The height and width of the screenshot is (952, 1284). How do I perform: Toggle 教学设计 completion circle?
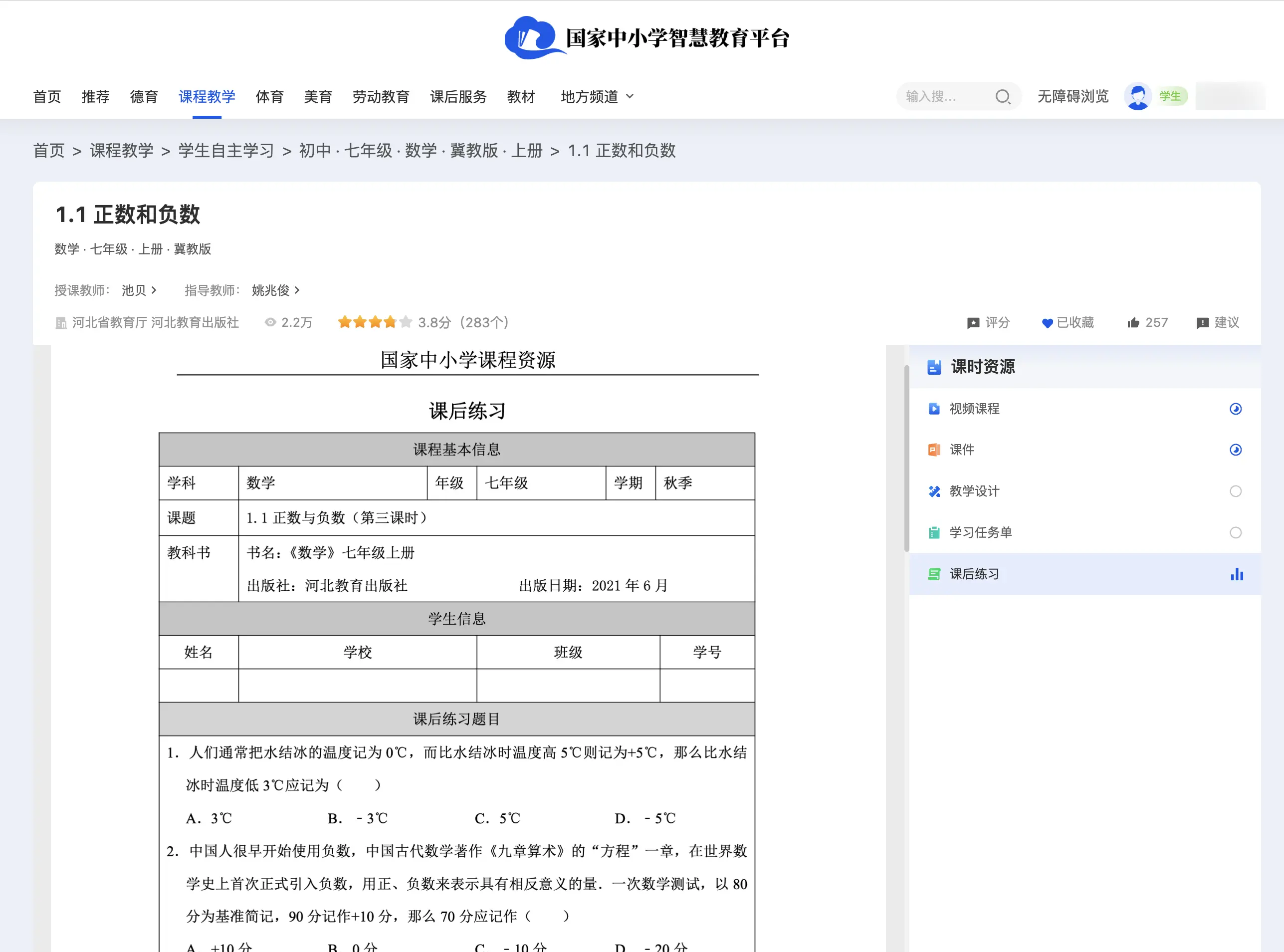tap(1235, 491)
